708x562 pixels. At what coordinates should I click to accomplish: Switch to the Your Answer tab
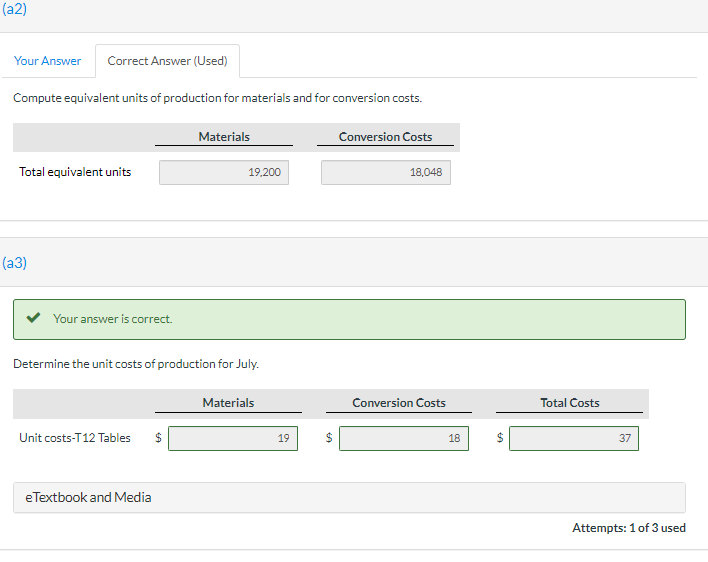(47, 61)
